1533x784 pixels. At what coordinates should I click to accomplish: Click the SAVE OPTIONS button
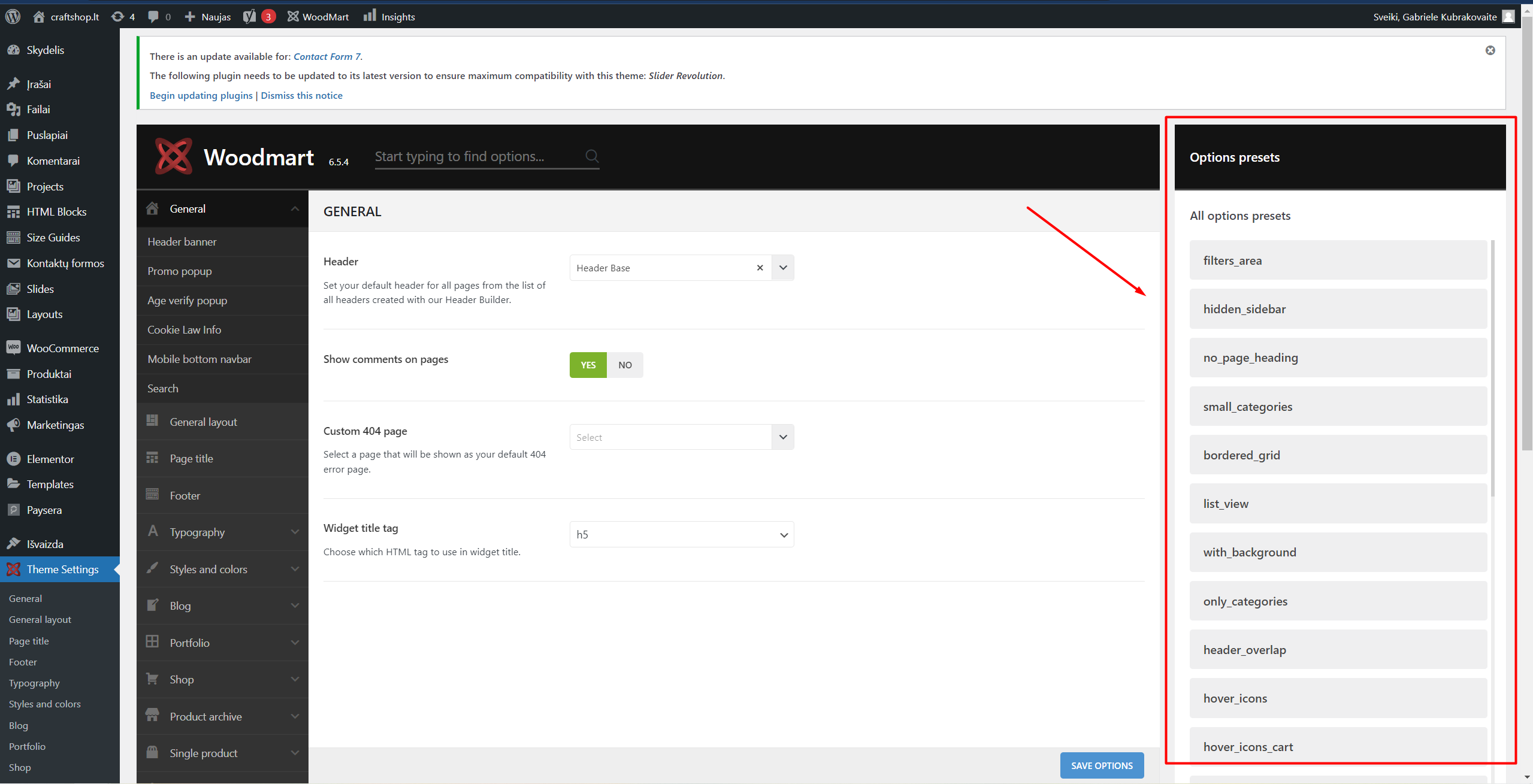tap(1102, 765)
